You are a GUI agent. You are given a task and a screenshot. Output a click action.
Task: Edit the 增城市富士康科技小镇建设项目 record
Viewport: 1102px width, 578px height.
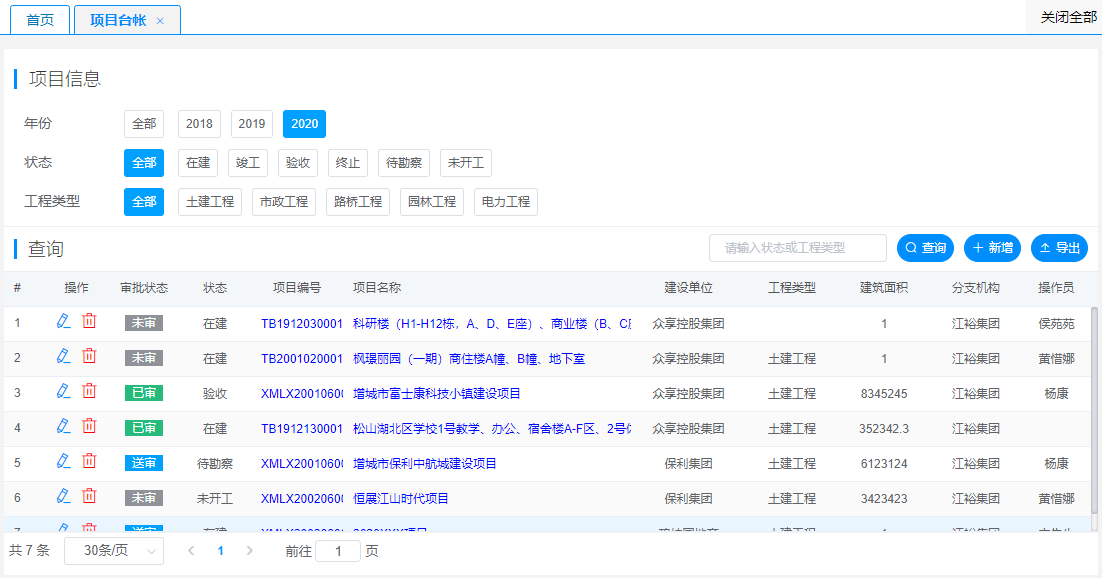point(63,392)
